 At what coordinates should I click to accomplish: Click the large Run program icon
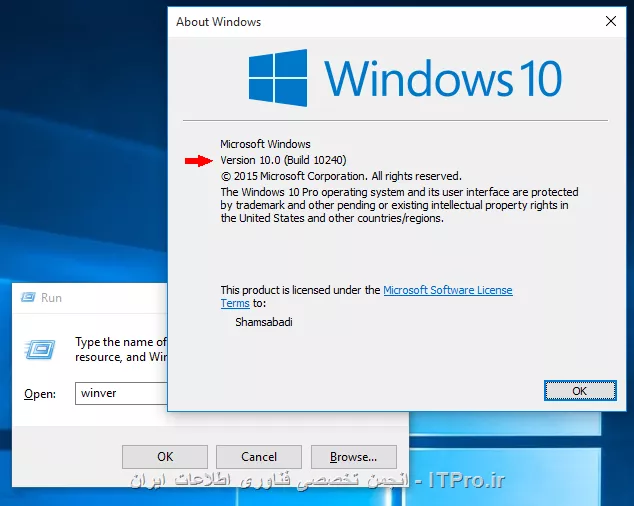pyautogui.click(x=40, y=349)
